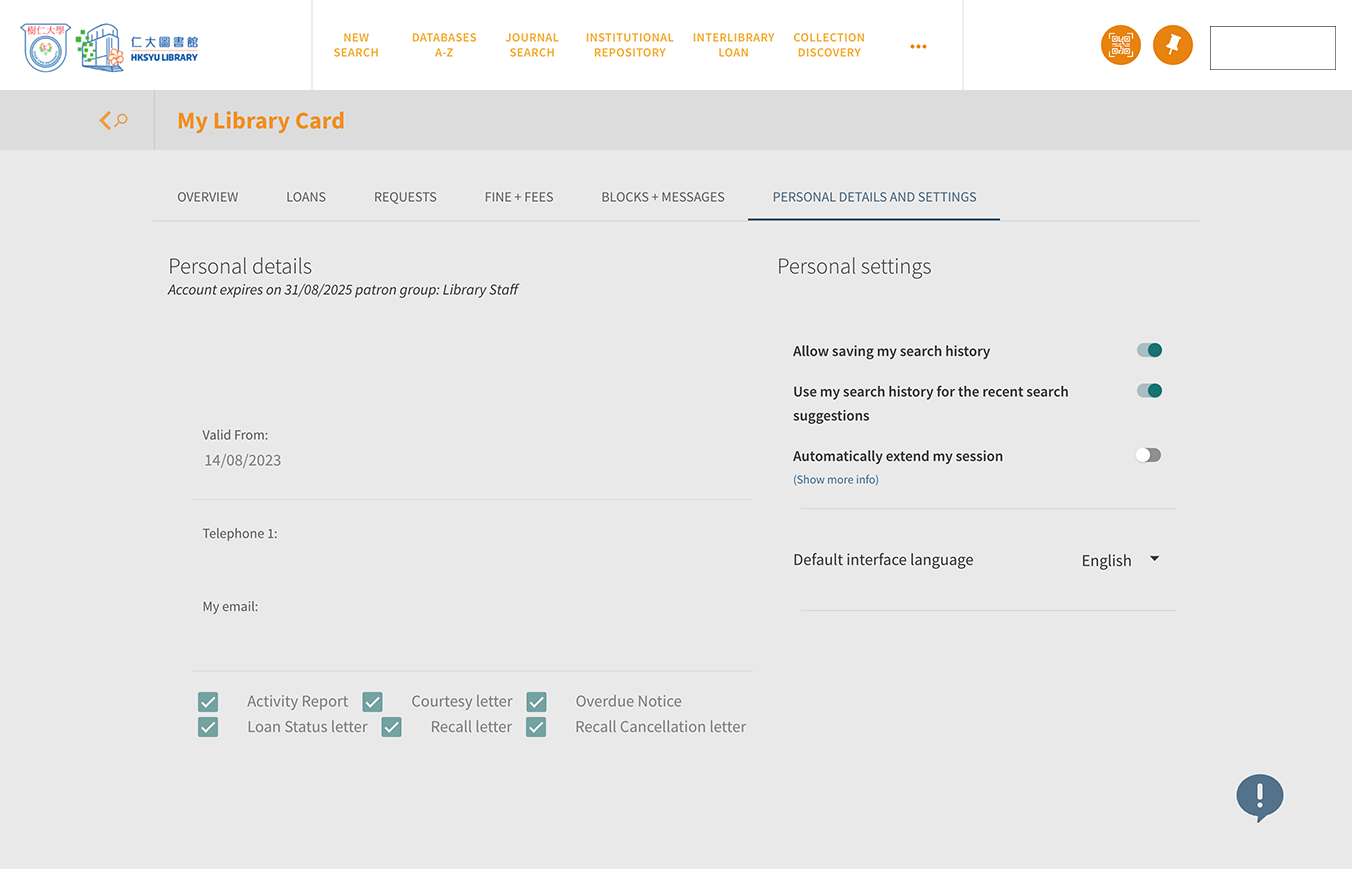
Task: Click the Show more info link
Action: click(836, 480)
